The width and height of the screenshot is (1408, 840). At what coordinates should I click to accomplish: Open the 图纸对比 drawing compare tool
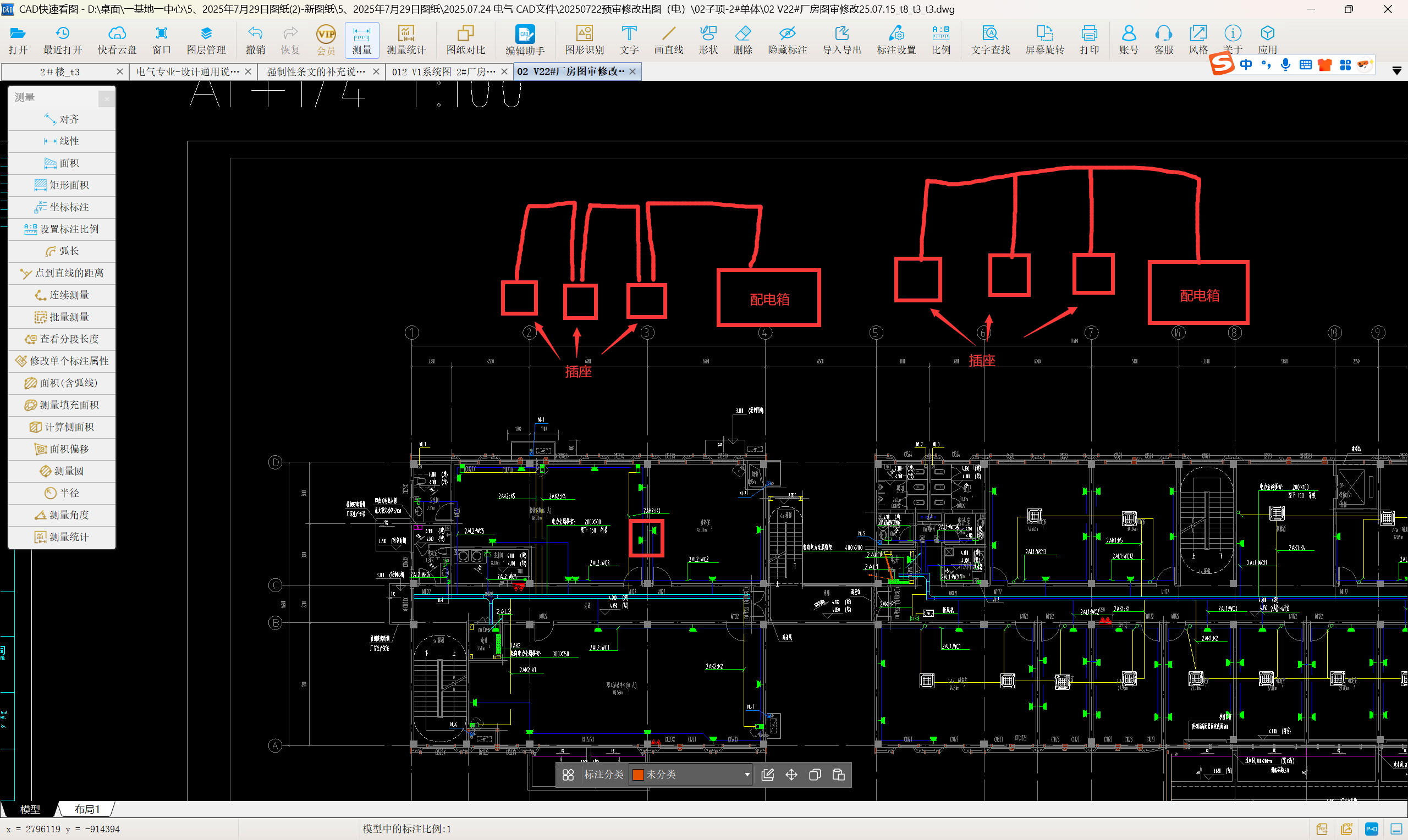pos(465,40)
